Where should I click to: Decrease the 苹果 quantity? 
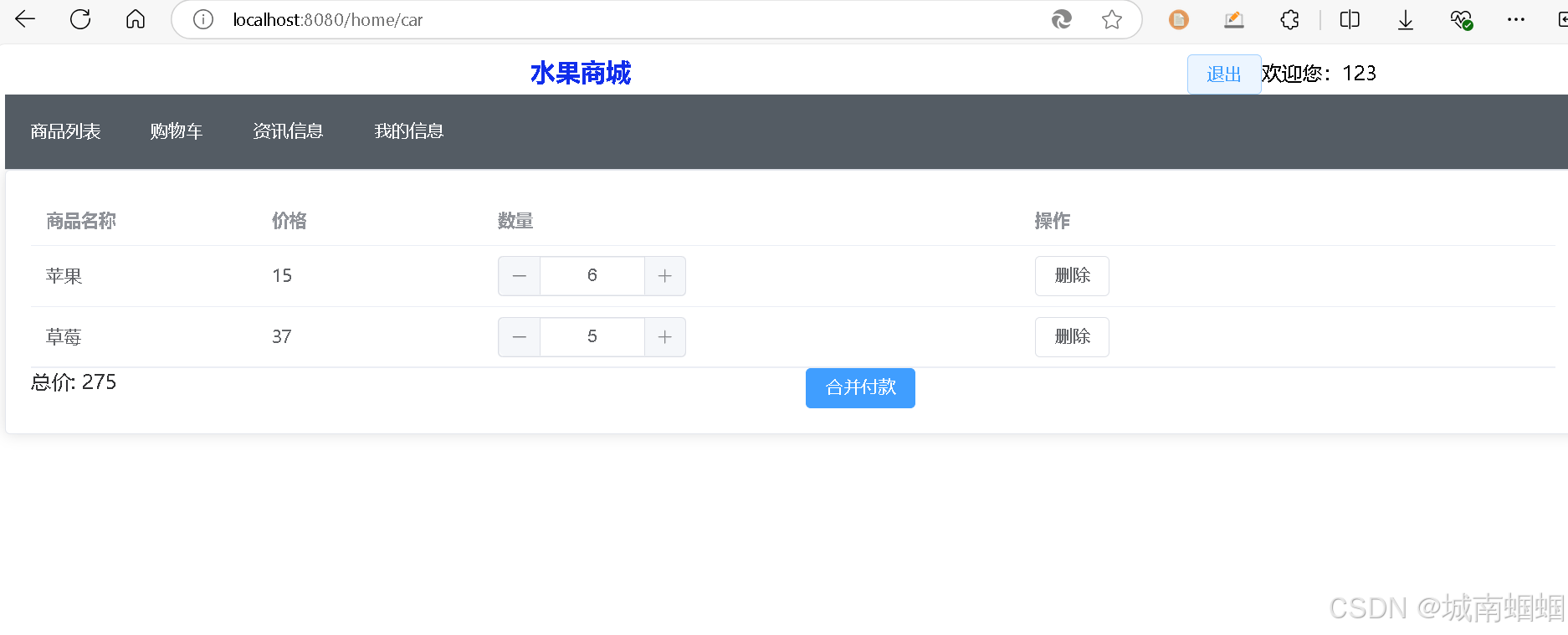coord(520,276)
